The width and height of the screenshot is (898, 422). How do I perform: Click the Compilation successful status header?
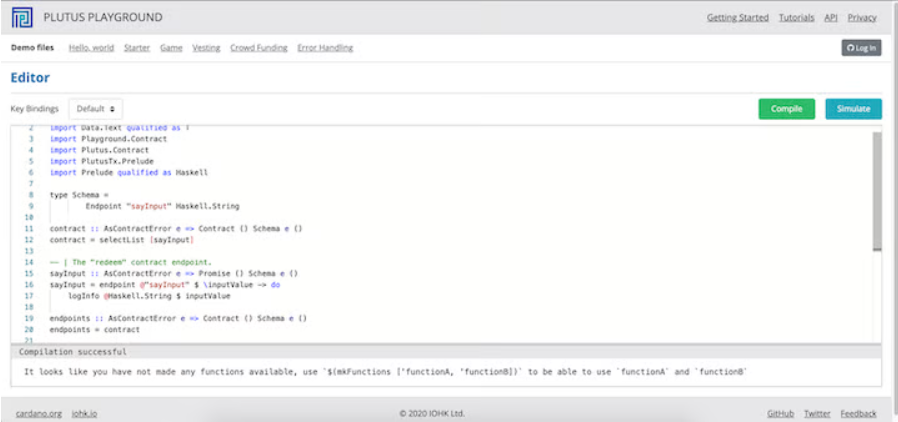pyautogui.click(x=73, y=352)
